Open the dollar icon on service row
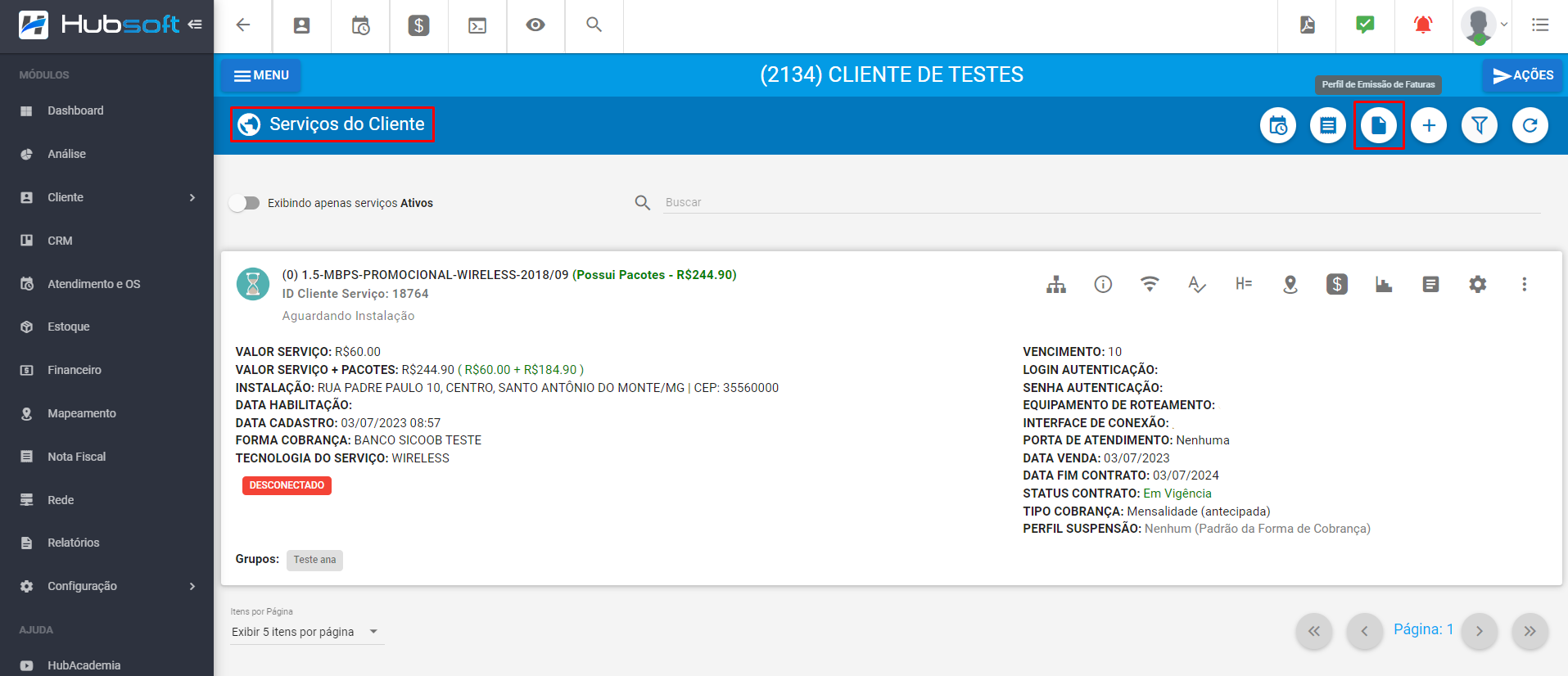1568x676 pixels. point(1337,284)
